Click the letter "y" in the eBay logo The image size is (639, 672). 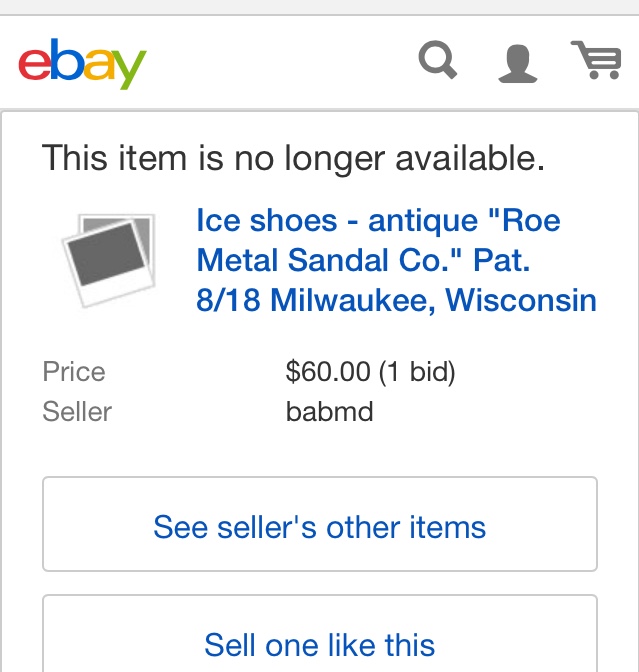click(130, 66)
